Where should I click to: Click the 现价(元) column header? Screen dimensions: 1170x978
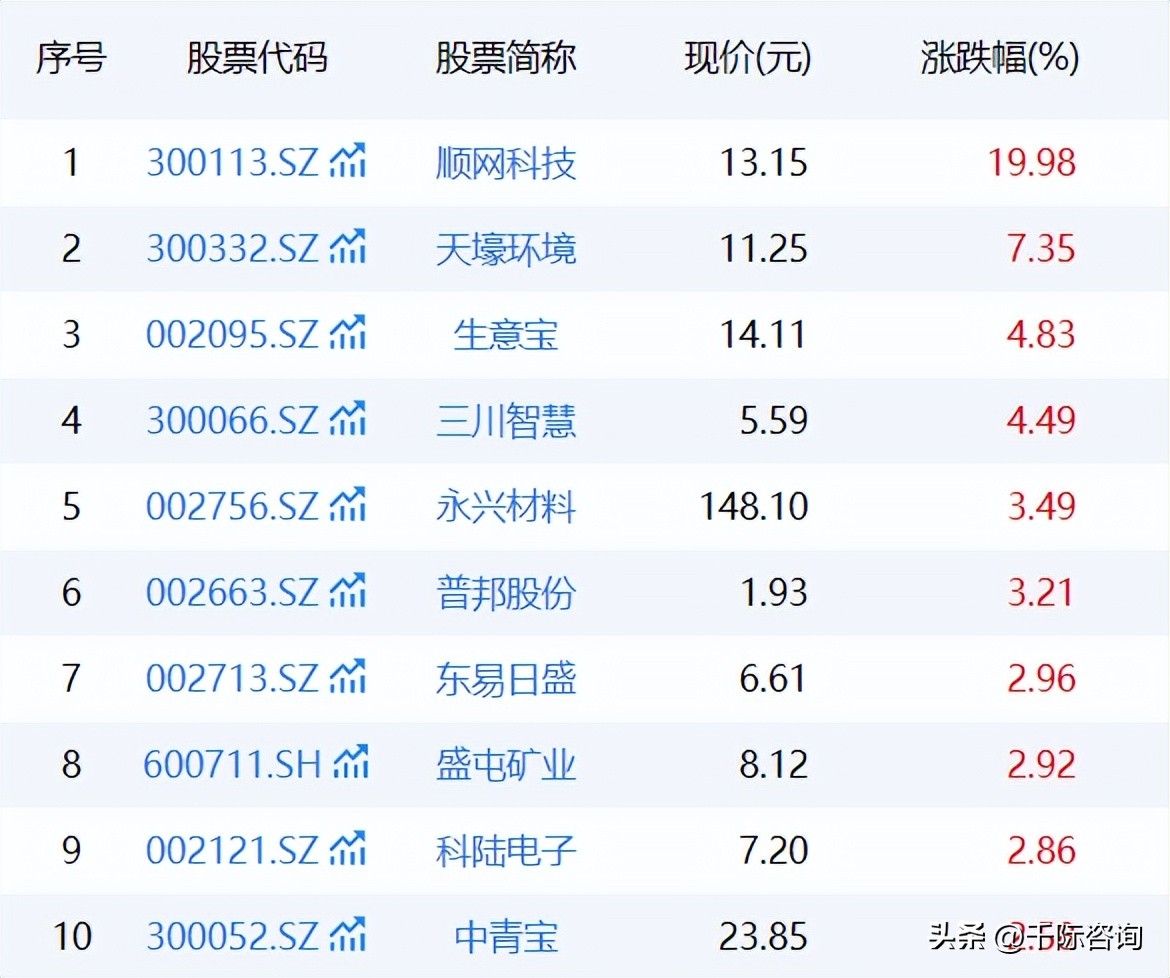pyautogui.click(x=746, y=59)
